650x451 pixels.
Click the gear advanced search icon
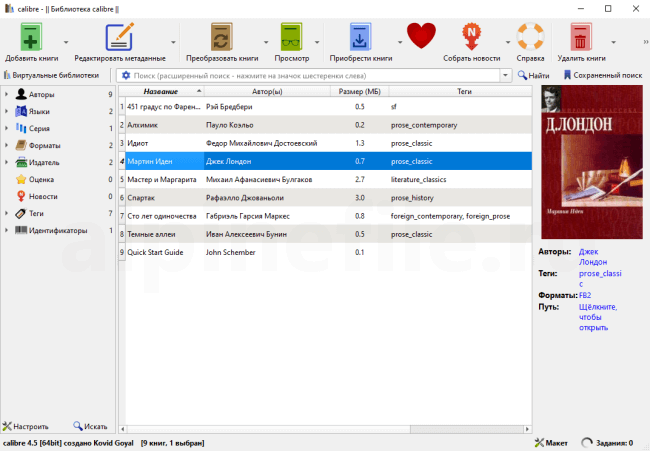point(126,75)
